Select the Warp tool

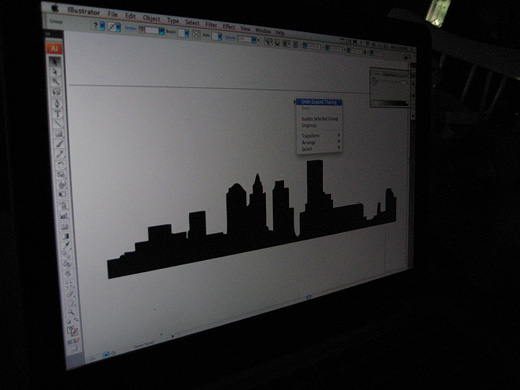tap(62, 184)
